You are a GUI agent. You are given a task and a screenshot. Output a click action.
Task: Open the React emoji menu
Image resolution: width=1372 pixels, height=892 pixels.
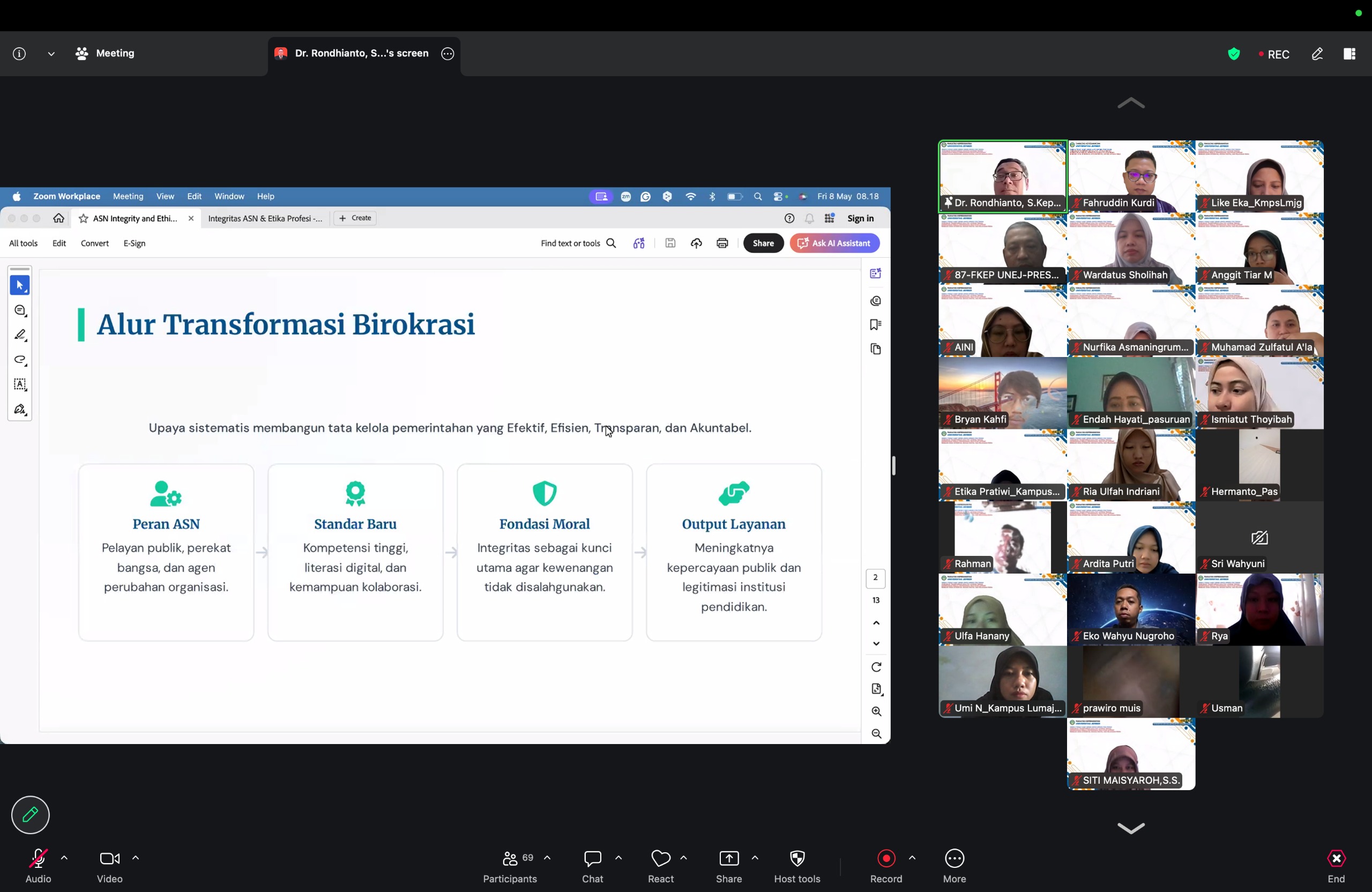pos(661,866)
